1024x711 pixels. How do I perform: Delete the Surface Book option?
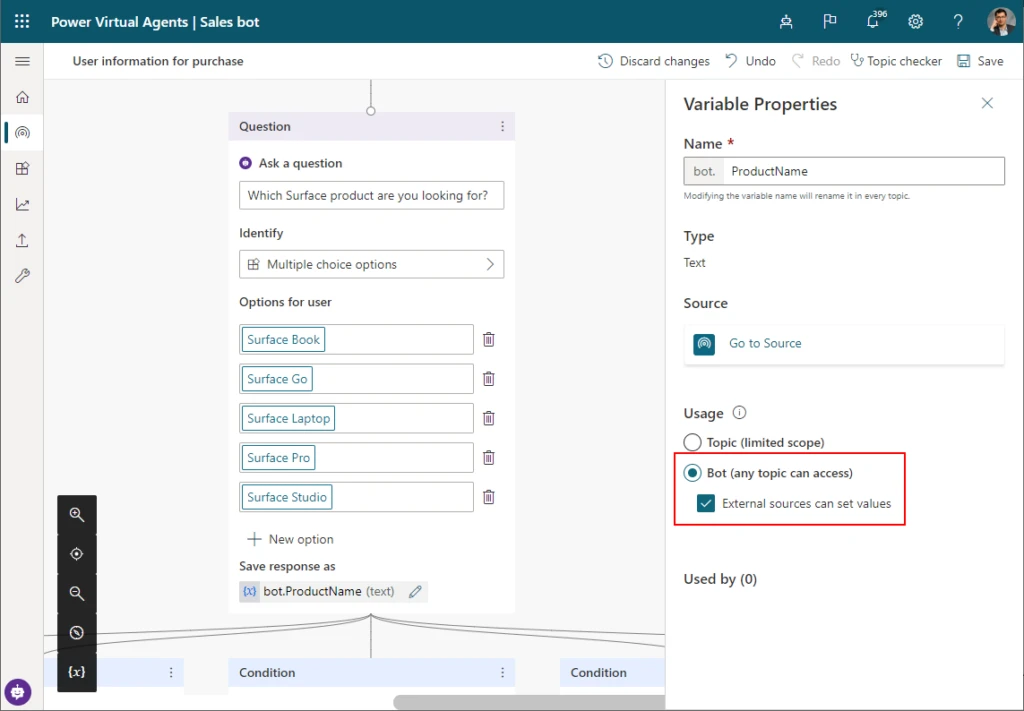[x=489, y=340]
